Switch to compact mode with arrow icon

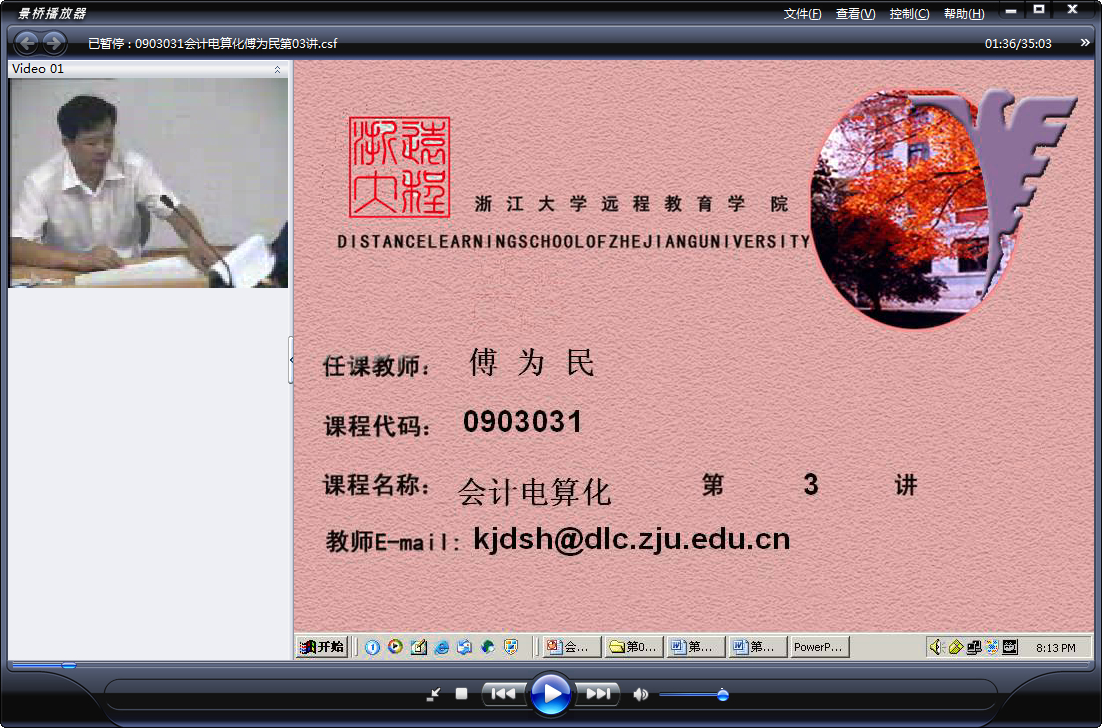click(x=434, y=694)
